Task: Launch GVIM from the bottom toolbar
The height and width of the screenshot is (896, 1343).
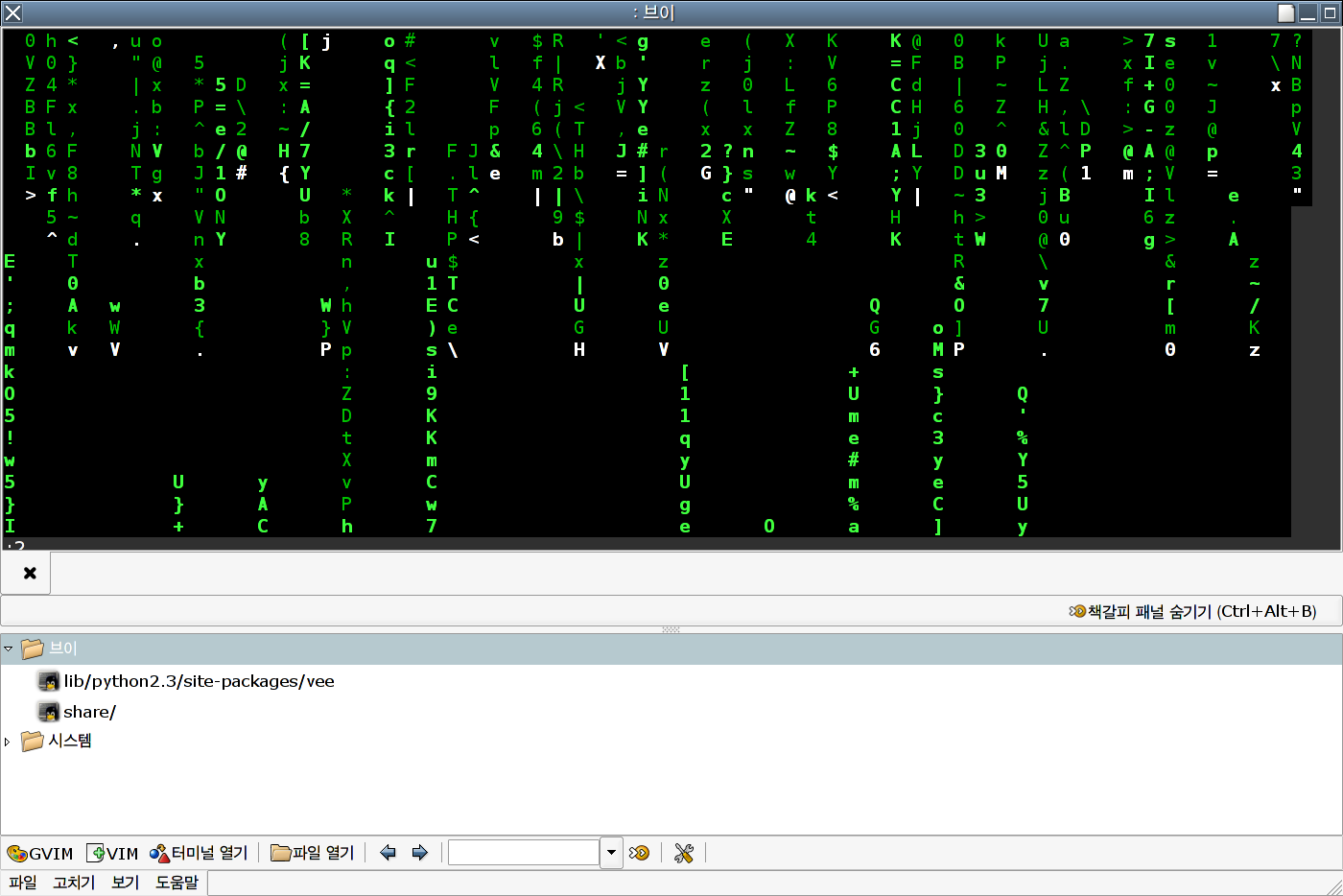Action: (x=40, y=853)
